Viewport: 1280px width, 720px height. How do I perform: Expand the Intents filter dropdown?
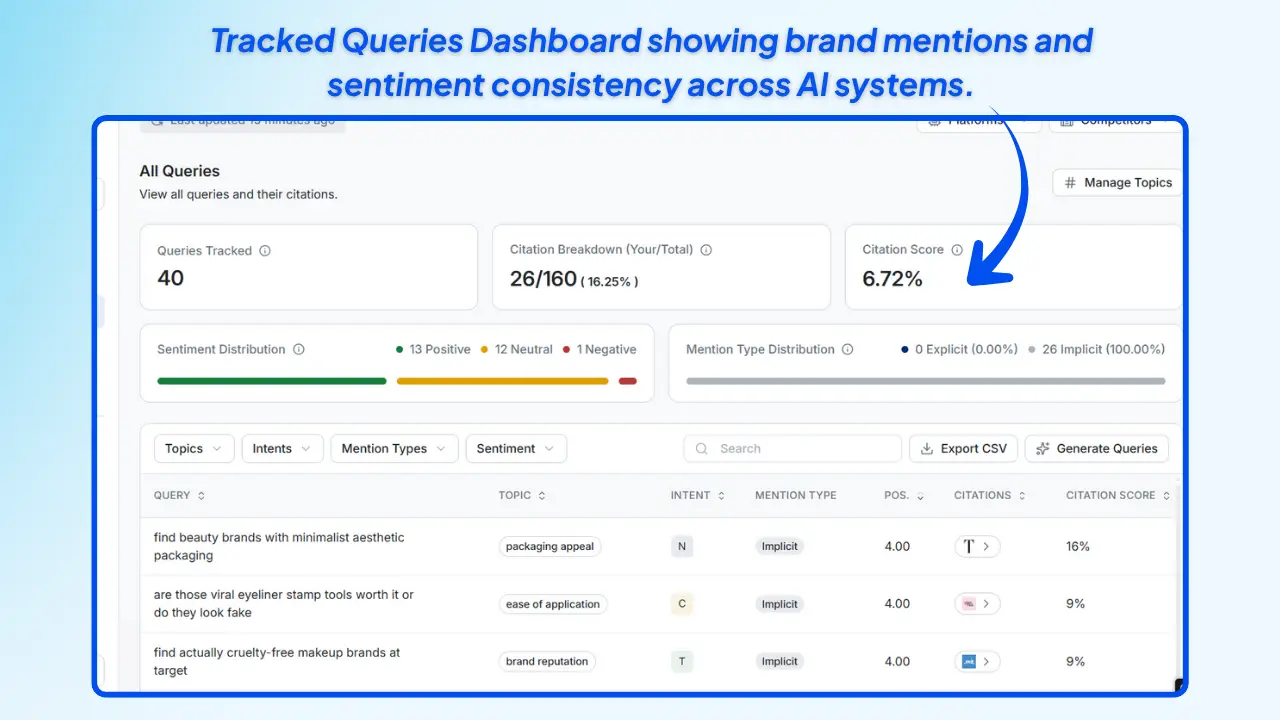coord(282,448)
